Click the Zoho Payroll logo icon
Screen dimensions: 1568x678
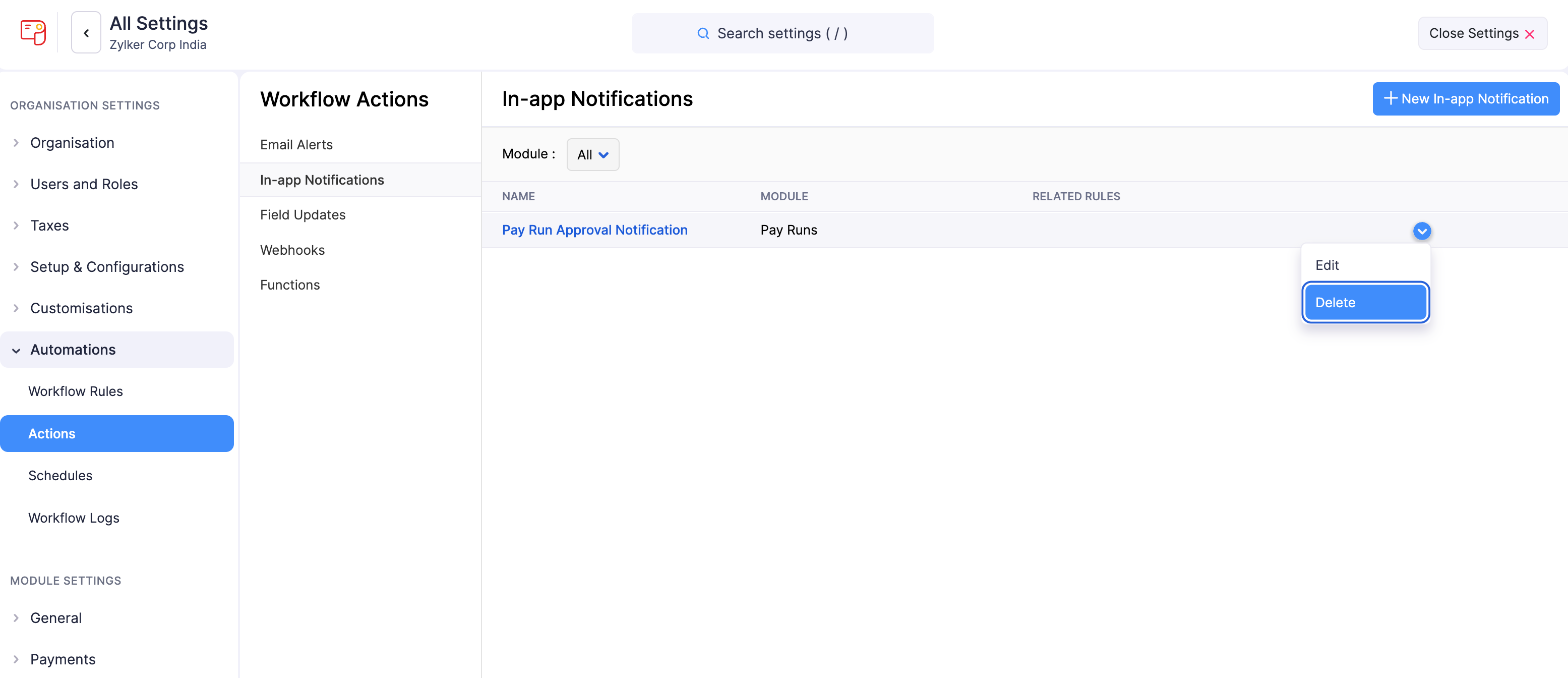(x=33, y=33)
